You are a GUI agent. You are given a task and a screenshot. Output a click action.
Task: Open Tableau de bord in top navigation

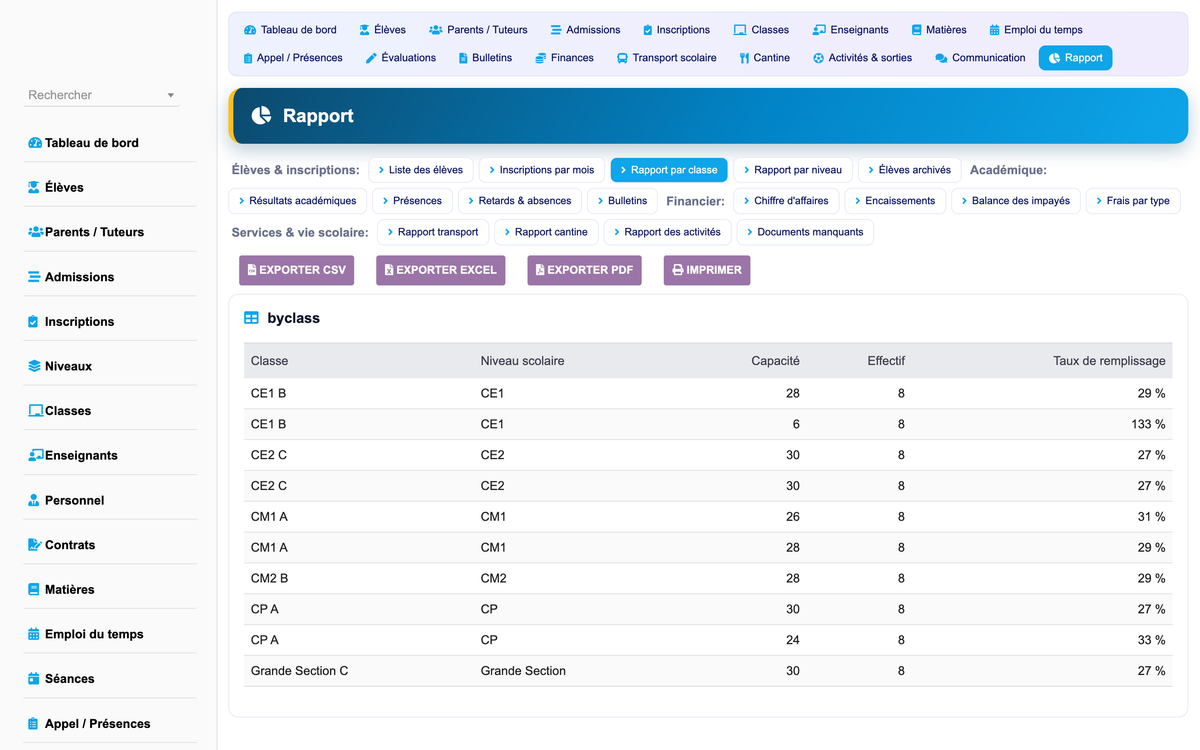click(291, 30)
